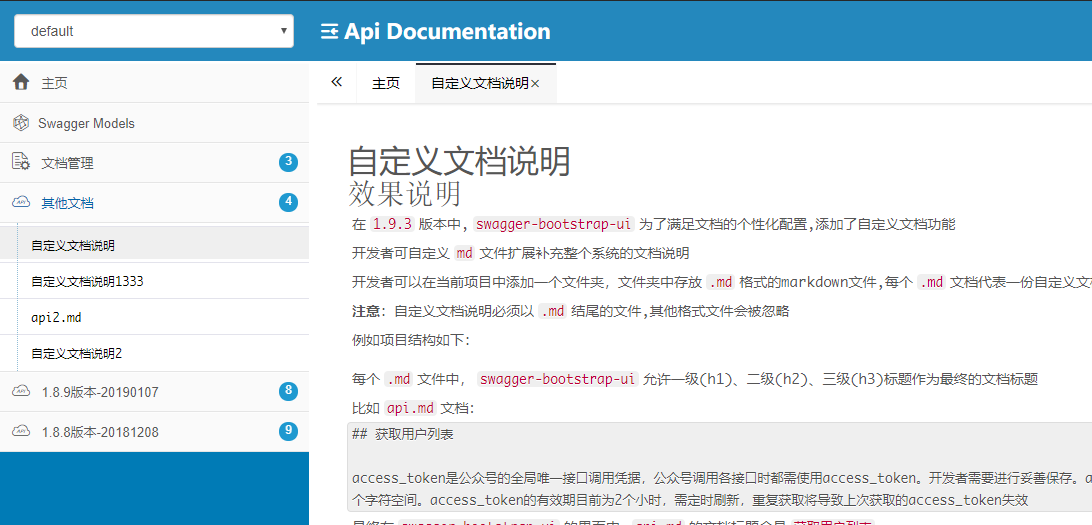The width and height of the screenshot is (1092, 525).
Task: Click the Api Documentation title
Action: pos(447,31)
